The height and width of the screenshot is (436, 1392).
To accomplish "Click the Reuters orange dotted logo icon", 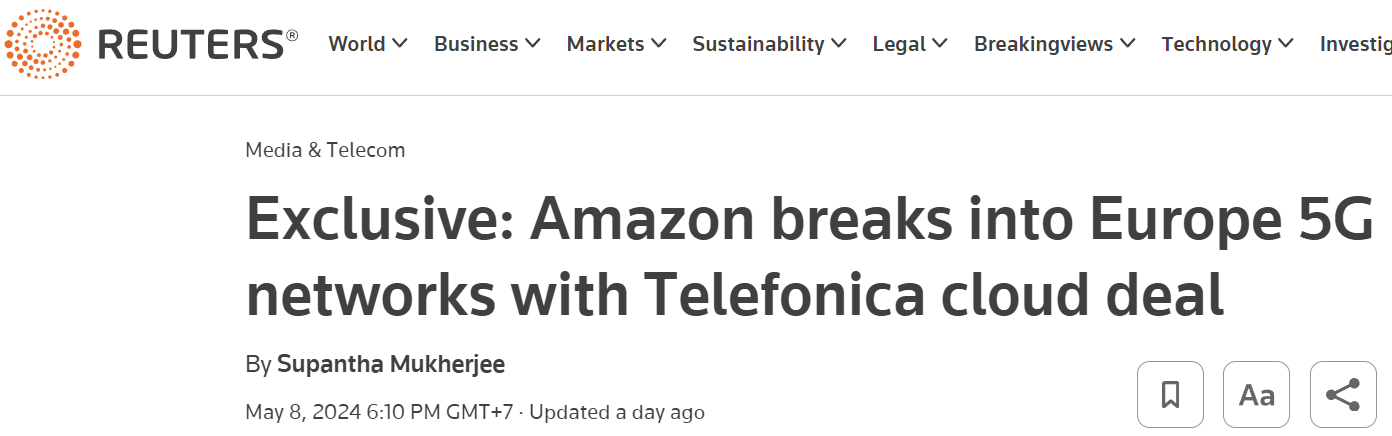I will (42, 44).
